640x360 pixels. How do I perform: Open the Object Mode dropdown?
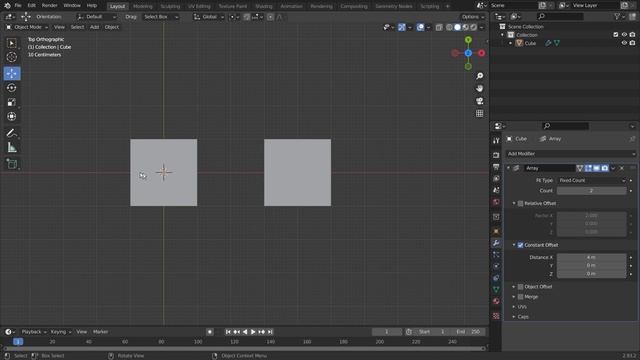[x=27, y=27]
